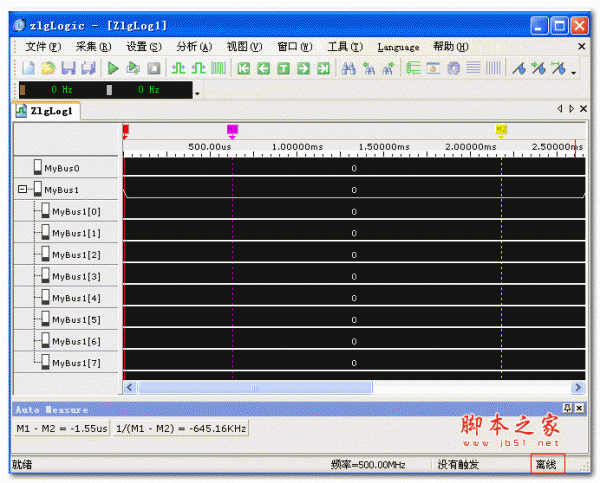
Task: Click the window download icon in toolbar
Action: (433, 69)
